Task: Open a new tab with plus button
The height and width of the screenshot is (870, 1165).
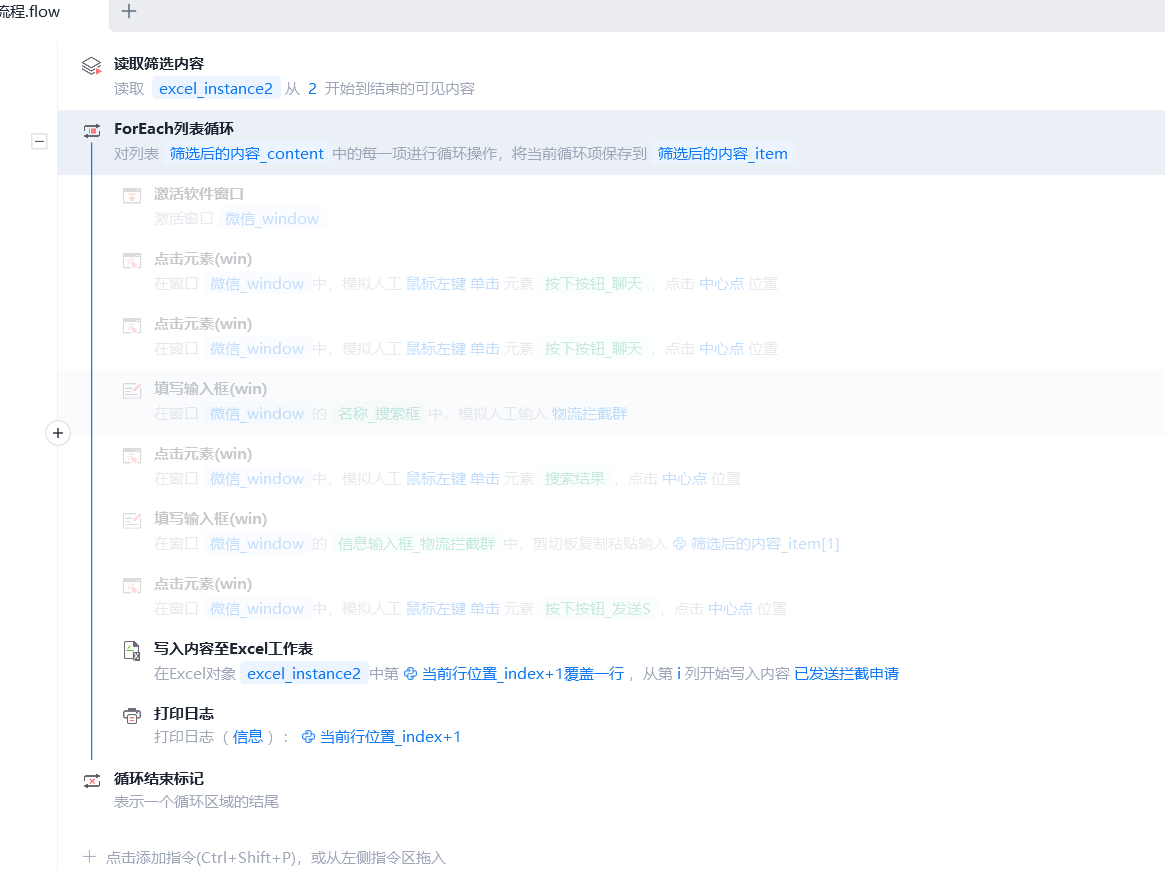Action: pyautogui.click(x=129, y=11)
